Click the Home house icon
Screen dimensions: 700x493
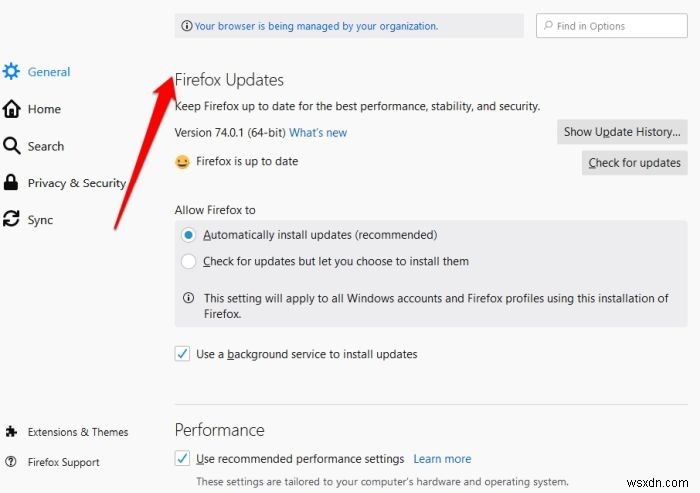[11, 109]
